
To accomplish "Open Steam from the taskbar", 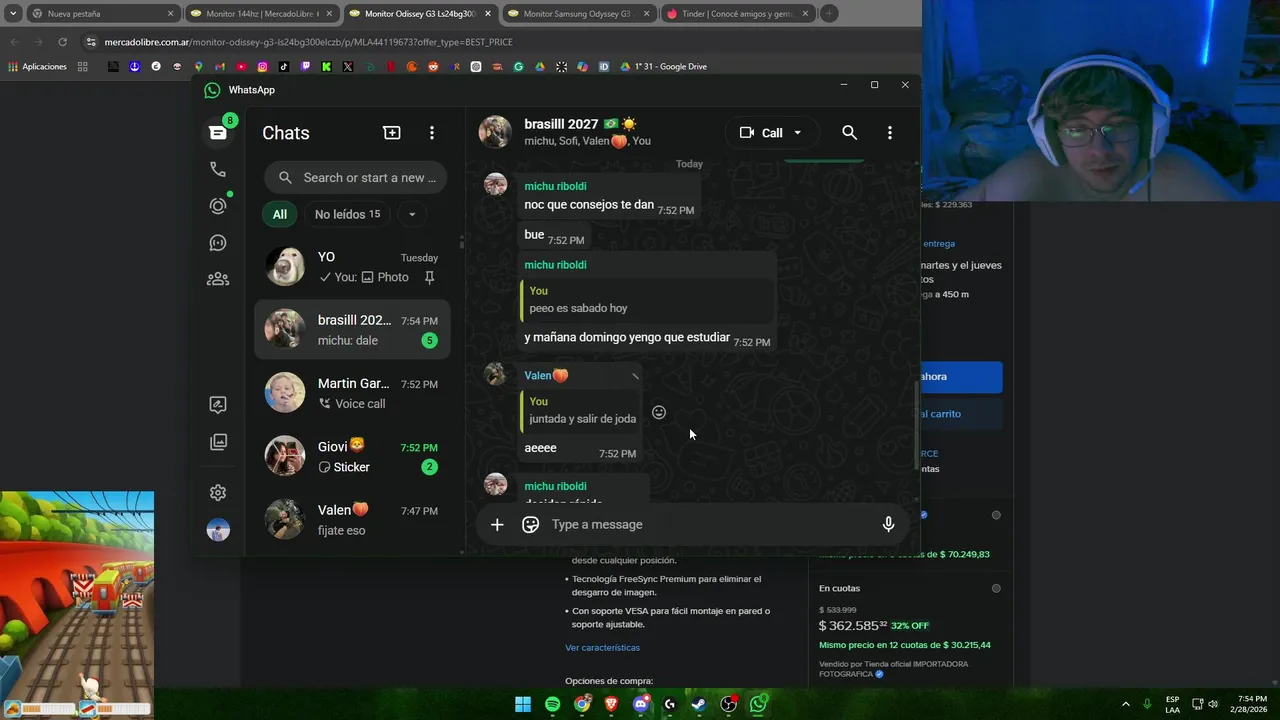I will 699,704.
